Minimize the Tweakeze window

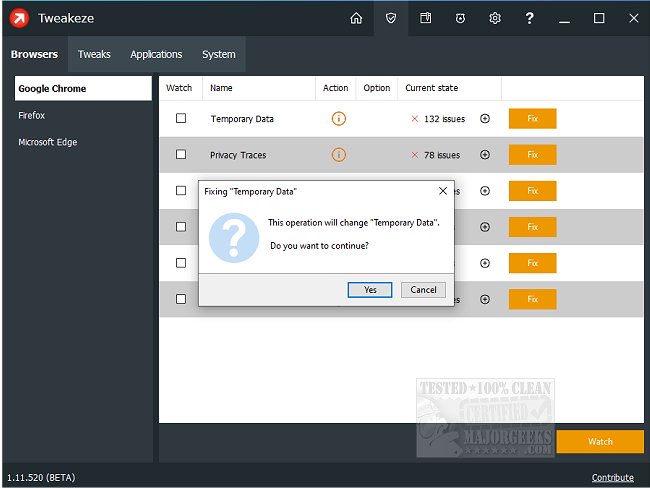point(564,18)
